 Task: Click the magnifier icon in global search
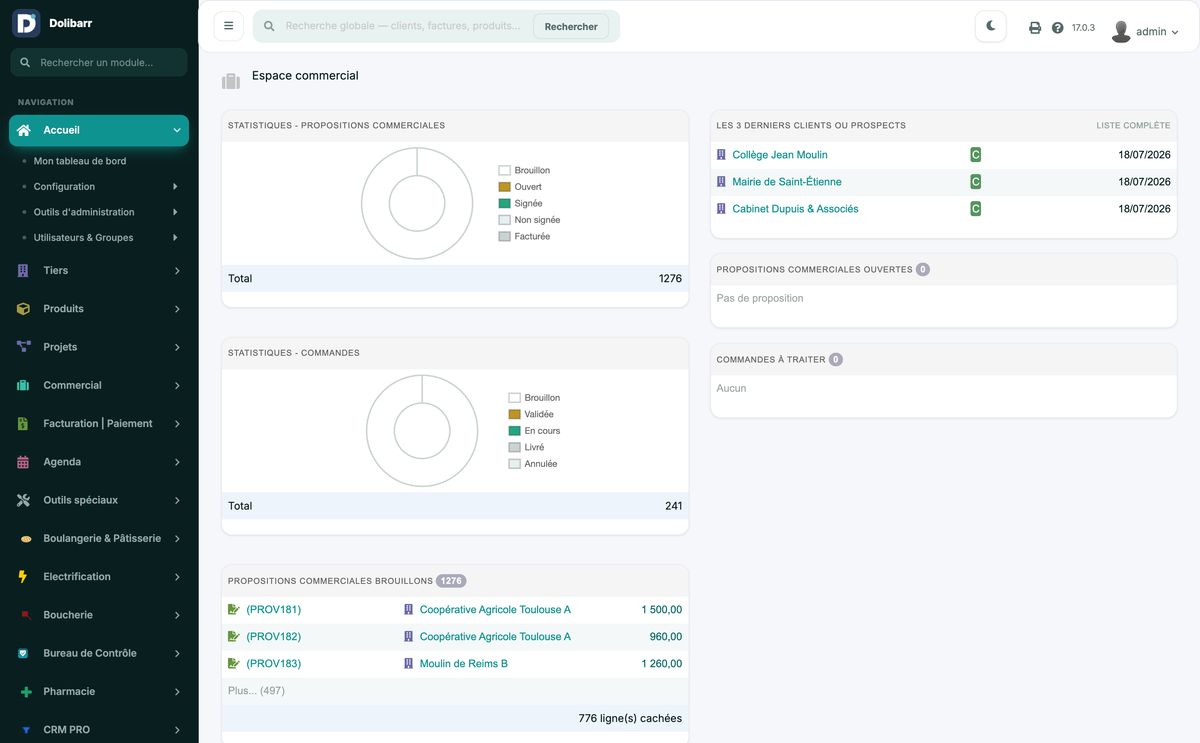tap(269, 26)
